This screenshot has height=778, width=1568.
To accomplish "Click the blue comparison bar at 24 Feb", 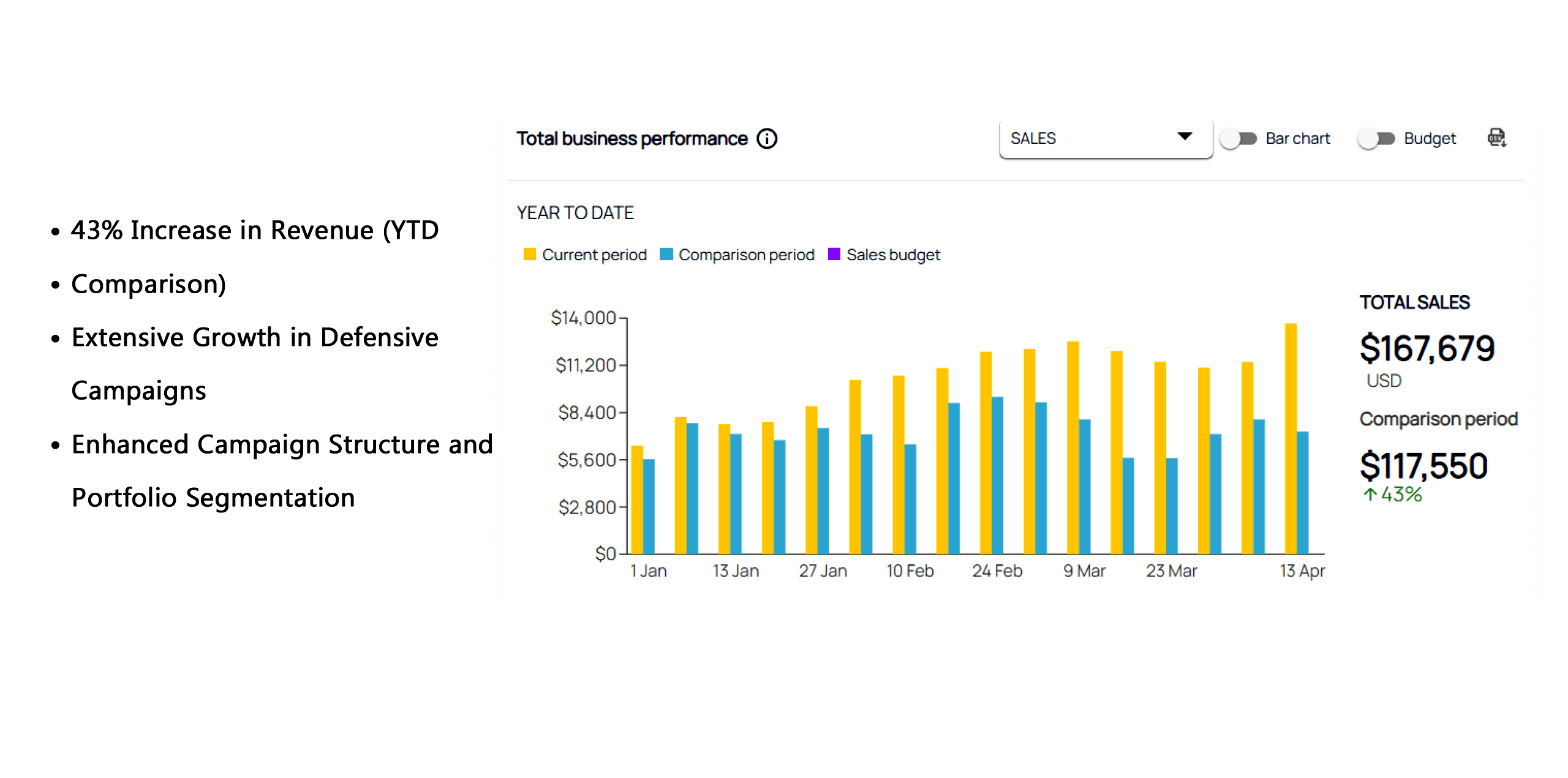I will tap(997, 475).
